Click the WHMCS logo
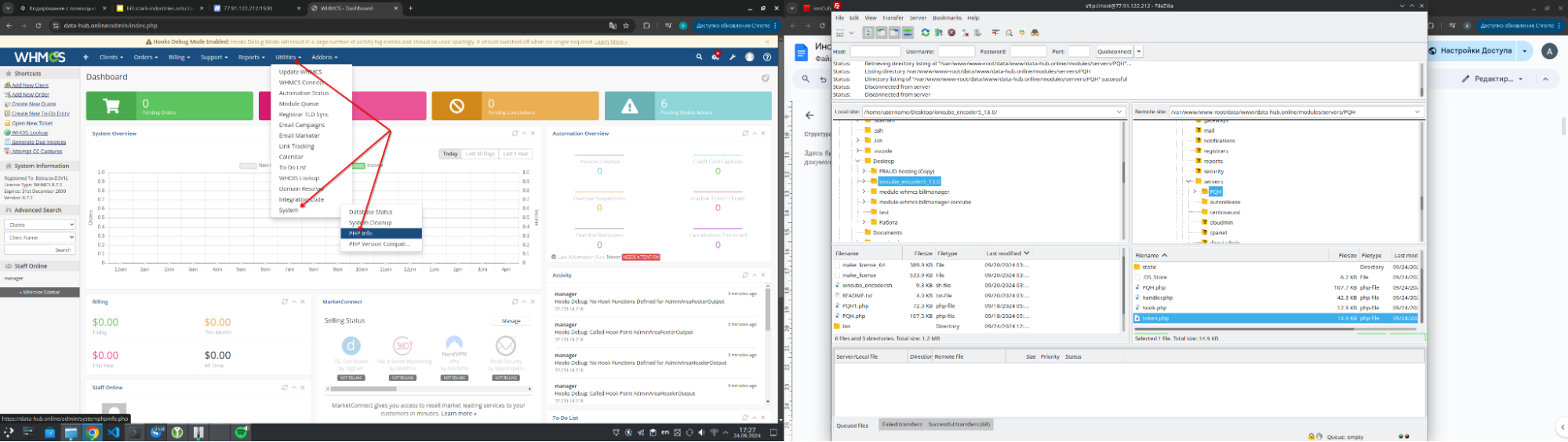 point(39,57)
